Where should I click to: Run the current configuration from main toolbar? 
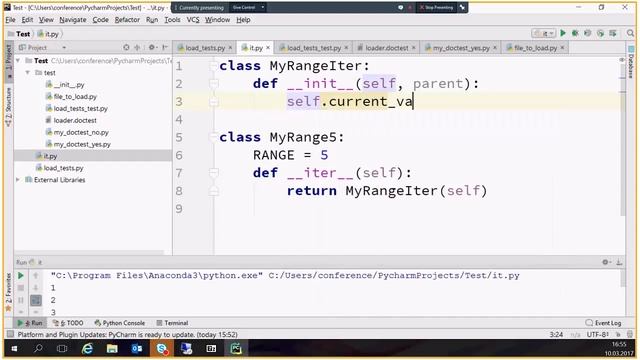click(x=563, y=33)
